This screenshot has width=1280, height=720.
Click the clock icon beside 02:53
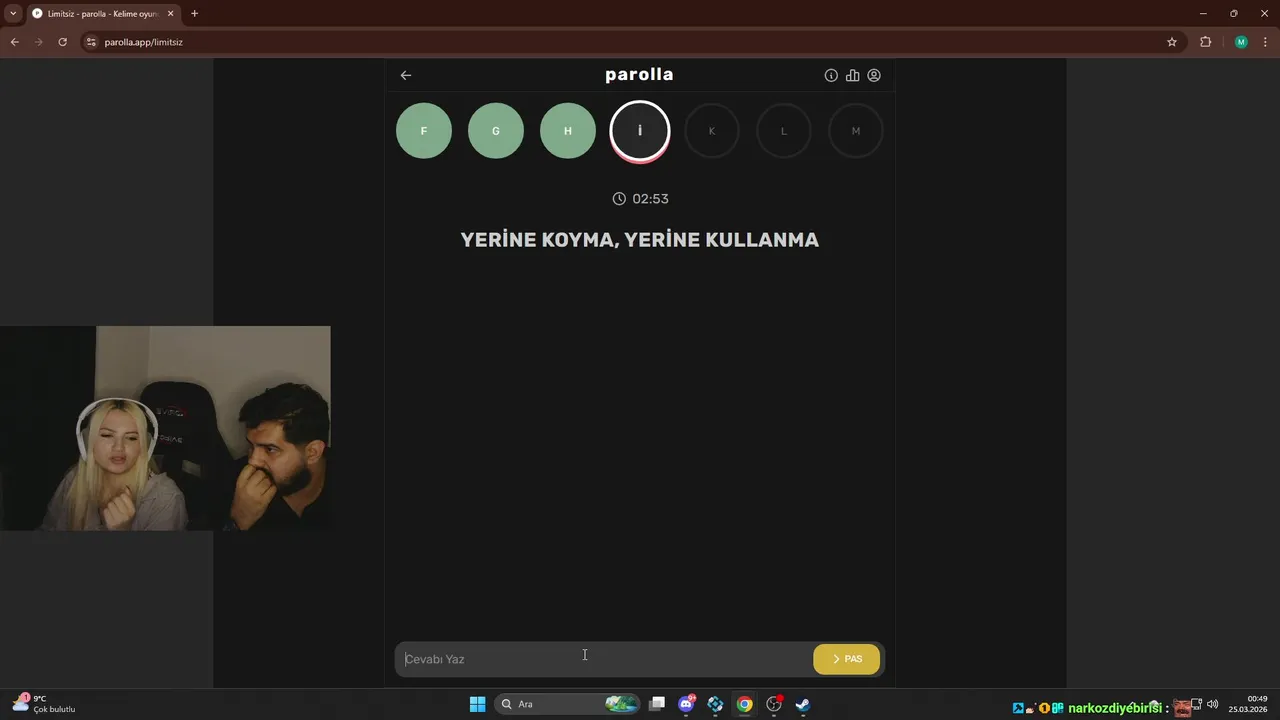pyautogui.click(x=619, y=199)
